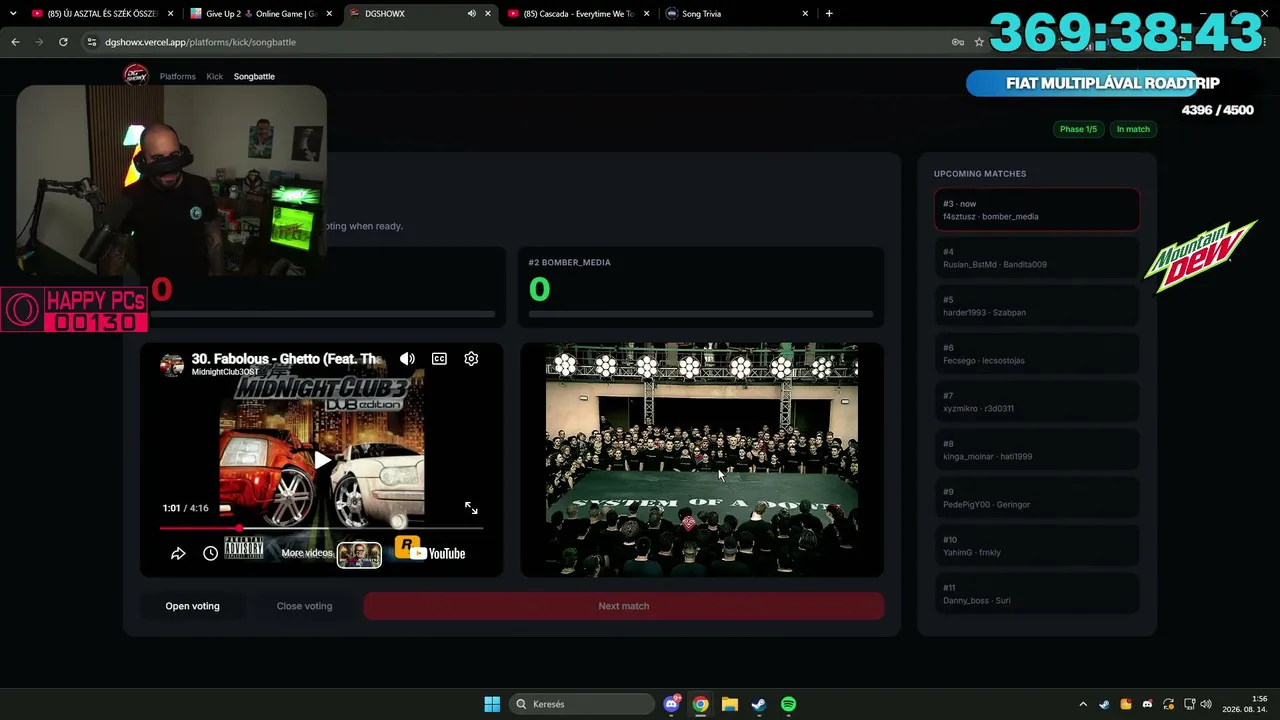This screenshot has width=1280, height=720.
Task: Click the Close voting button
Action: (304, 606)
